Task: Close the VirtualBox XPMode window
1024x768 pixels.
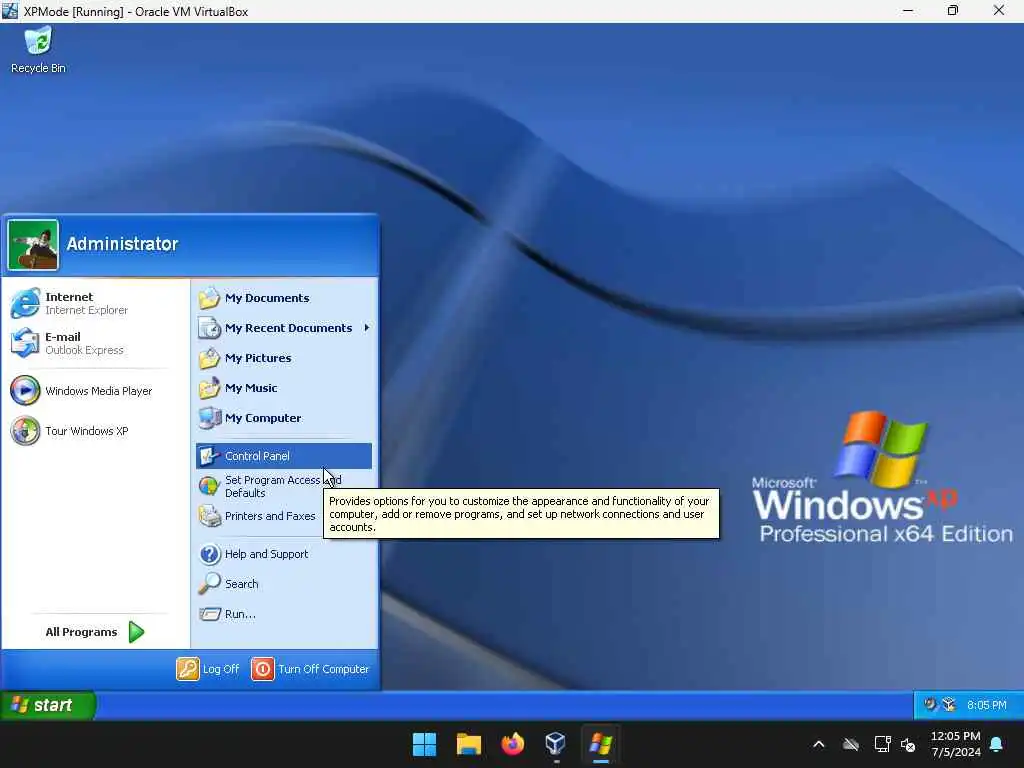Action: (x=999, y=10)
